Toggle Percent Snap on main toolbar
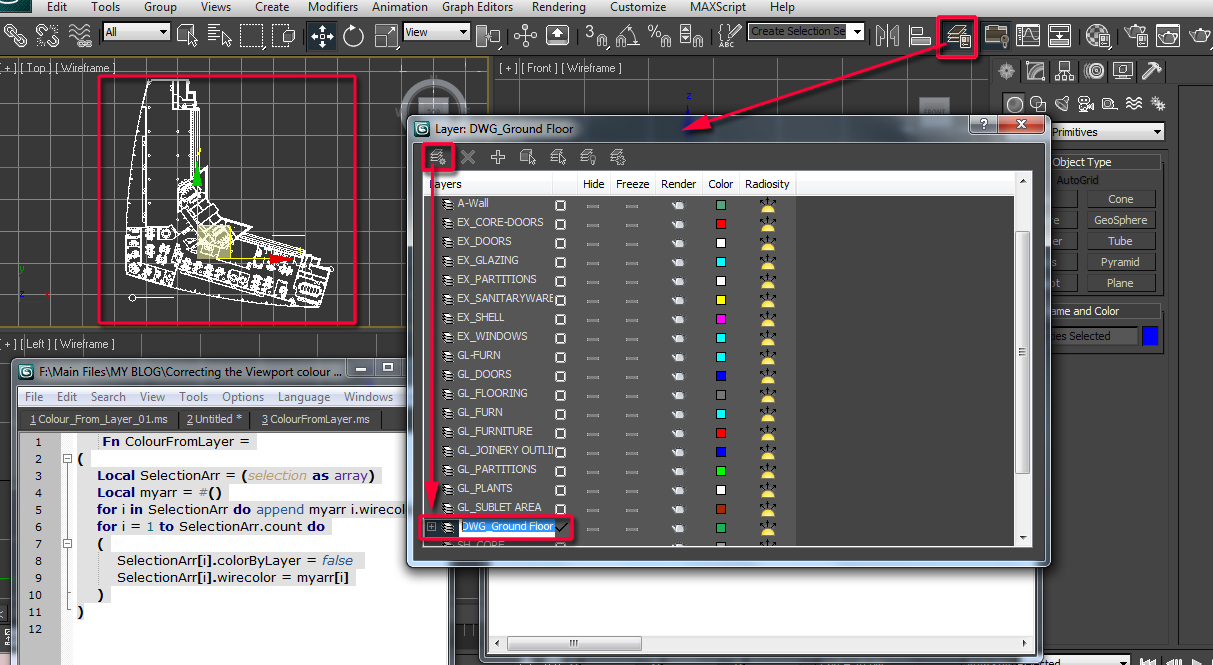The height and width of the screenshot is (665, 1213). [658, 36]
